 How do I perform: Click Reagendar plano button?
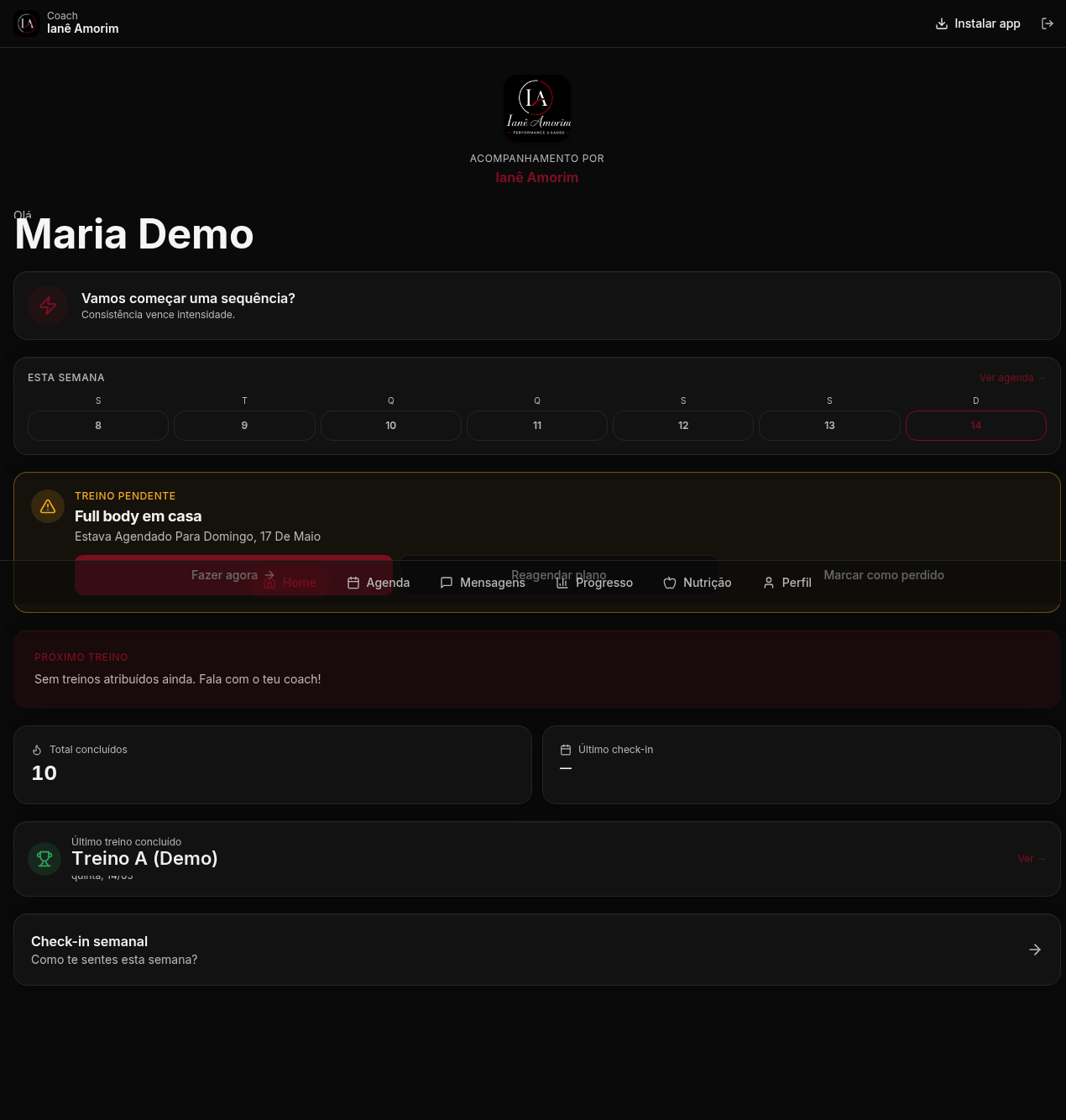(559, 575)
